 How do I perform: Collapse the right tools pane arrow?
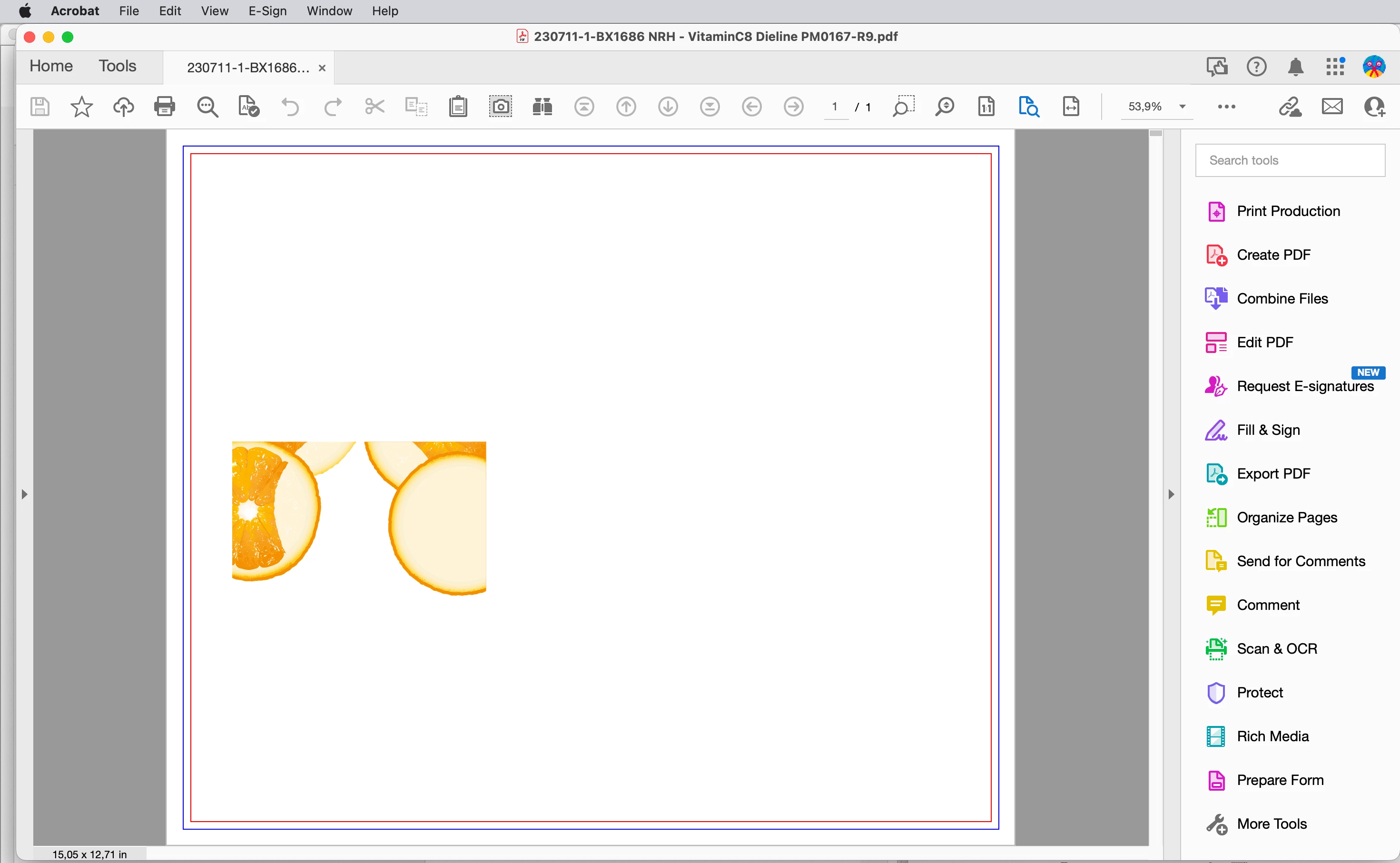(x=1171, y=494)
